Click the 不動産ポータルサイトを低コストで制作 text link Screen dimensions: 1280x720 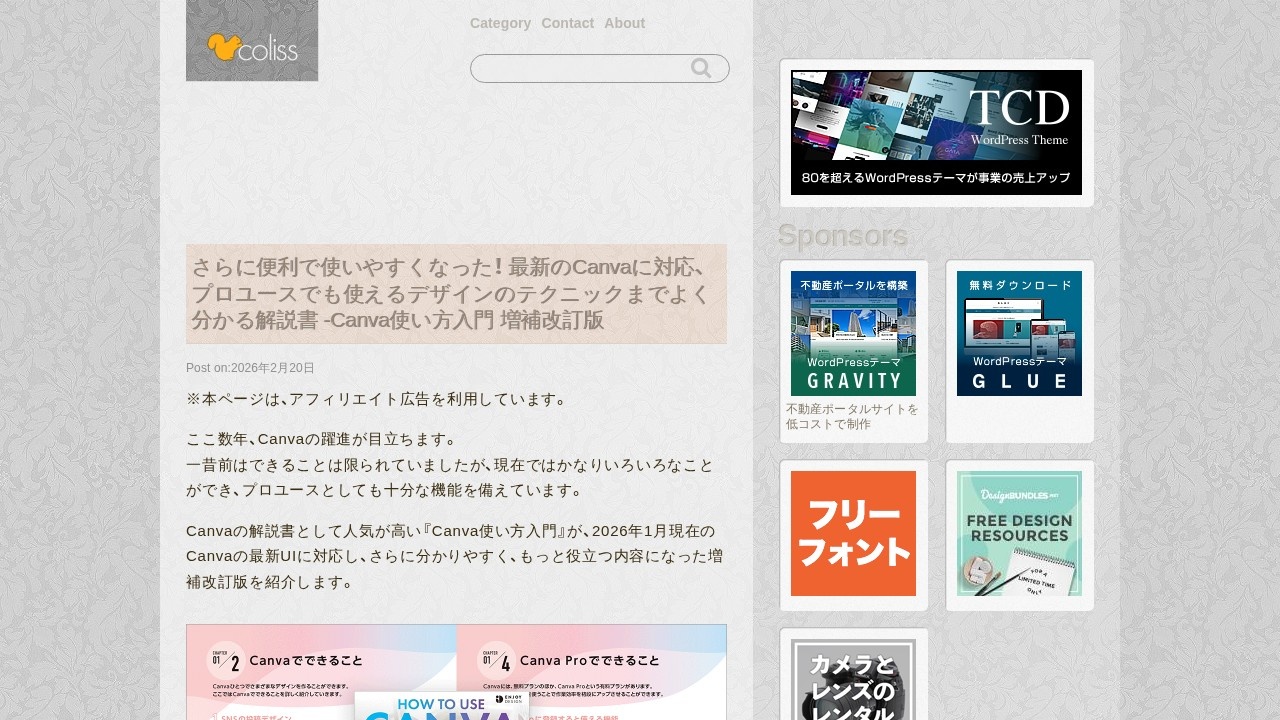click(852, 417)
